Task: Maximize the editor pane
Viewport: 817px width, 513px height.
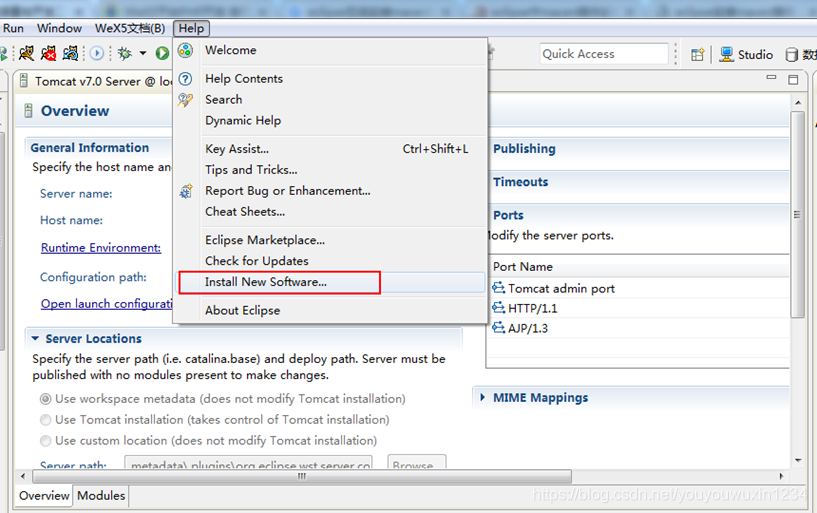Action: (793, 80)
